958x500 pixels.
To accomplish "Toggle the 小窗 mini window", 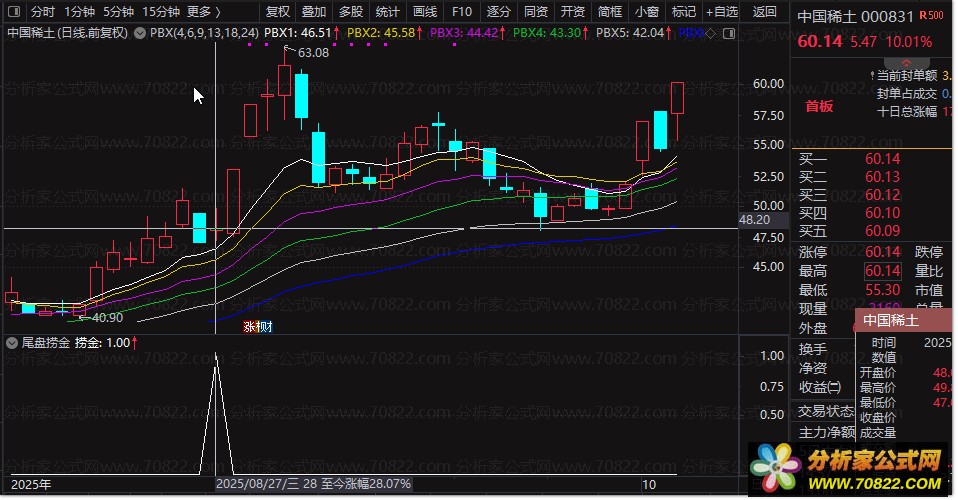I will (x=646, y=12).
